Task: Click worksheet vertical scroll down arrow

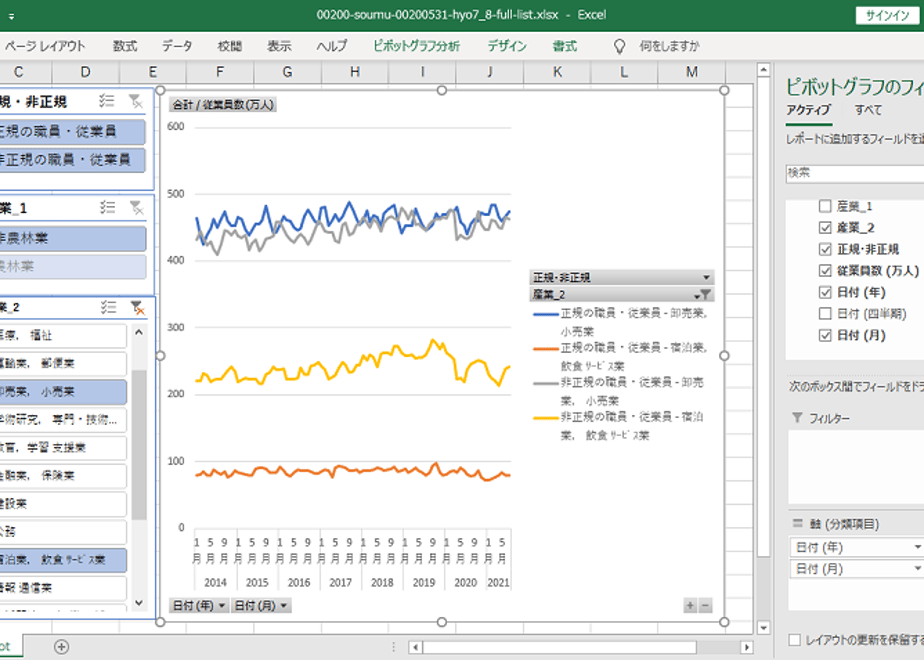Action: point(764,628)
